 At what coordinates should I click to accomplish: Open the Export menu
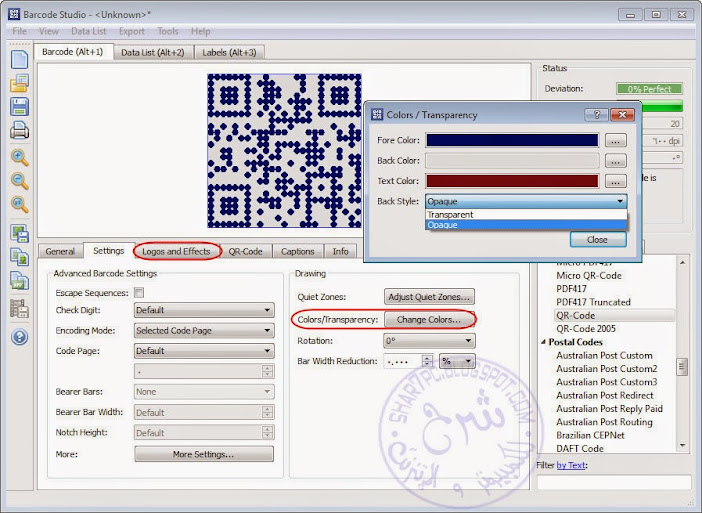point(132,31)
